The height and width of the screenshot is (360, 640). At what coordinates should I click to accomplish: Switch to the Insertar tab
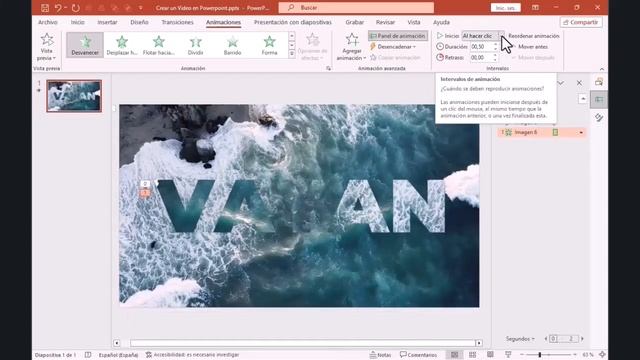point(107,22)
